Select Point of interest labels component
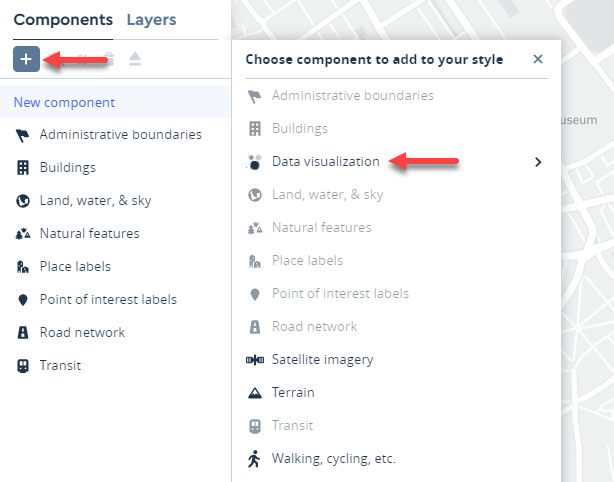This screenshot has width=614, height=482. [x=108, y=300]
